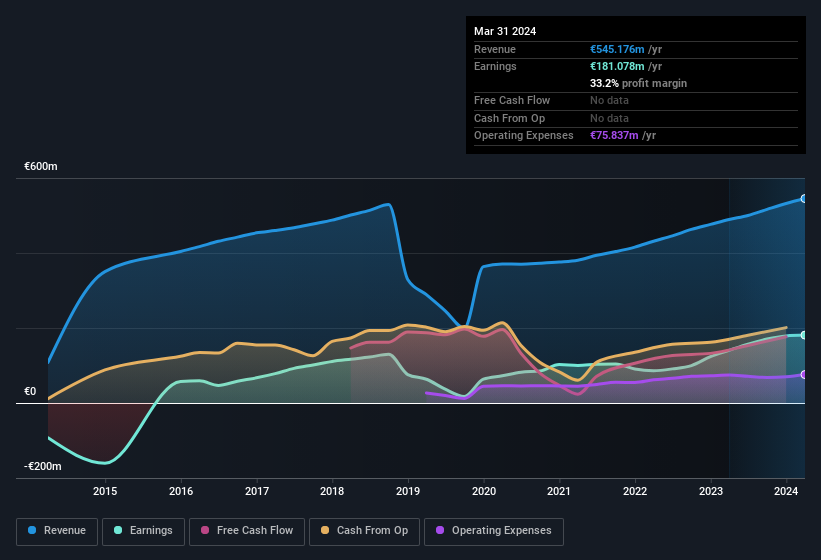
Task: Click the 2015 x-axis label
Action: pos(105,491)
